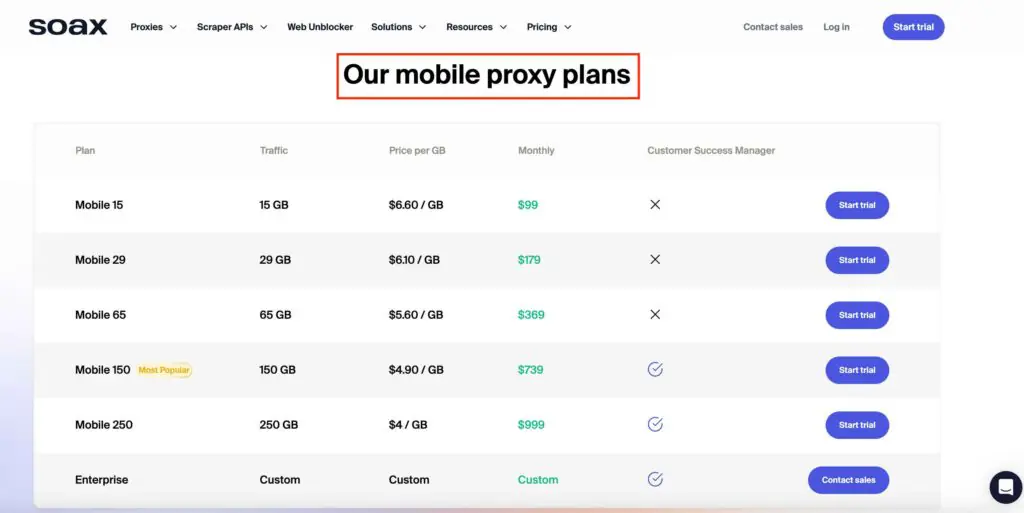
Task: Click the checkmark icon in Mobile 150 row
Action: coord(655,369)
